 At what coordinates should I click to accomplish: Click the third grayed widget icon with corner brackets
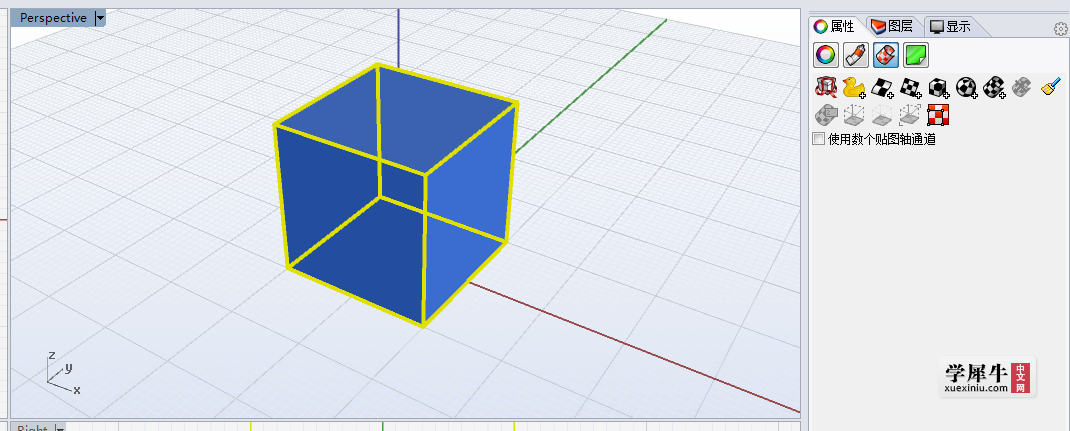tap(910, 115)
